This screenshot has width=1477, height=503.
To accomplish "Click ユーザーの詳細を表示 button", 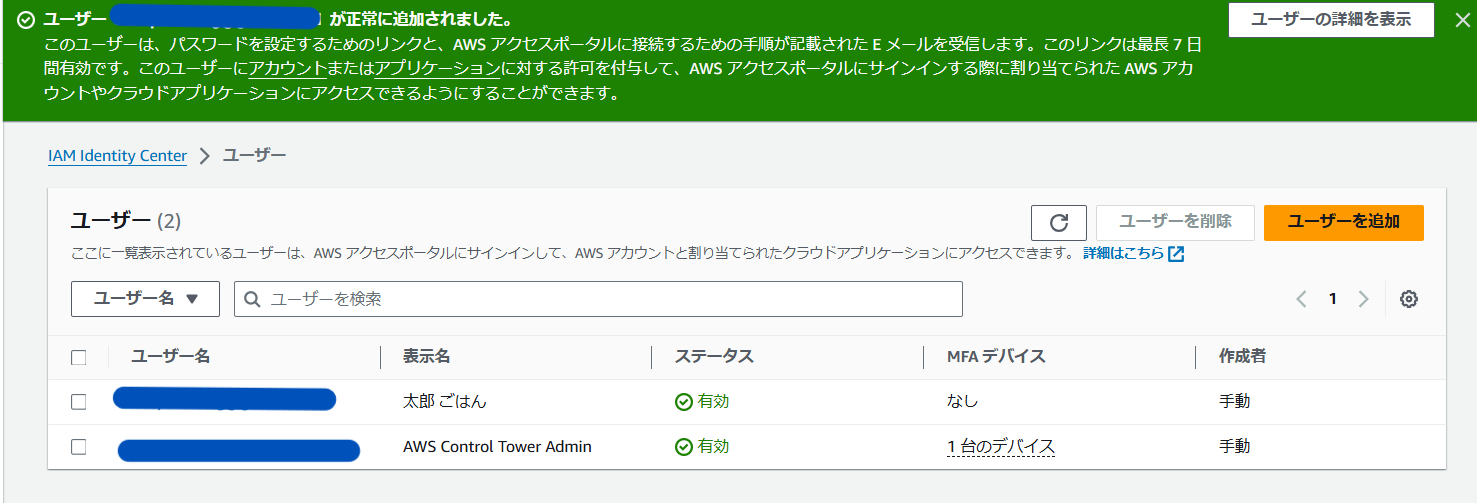I will tap(1331, 20).
